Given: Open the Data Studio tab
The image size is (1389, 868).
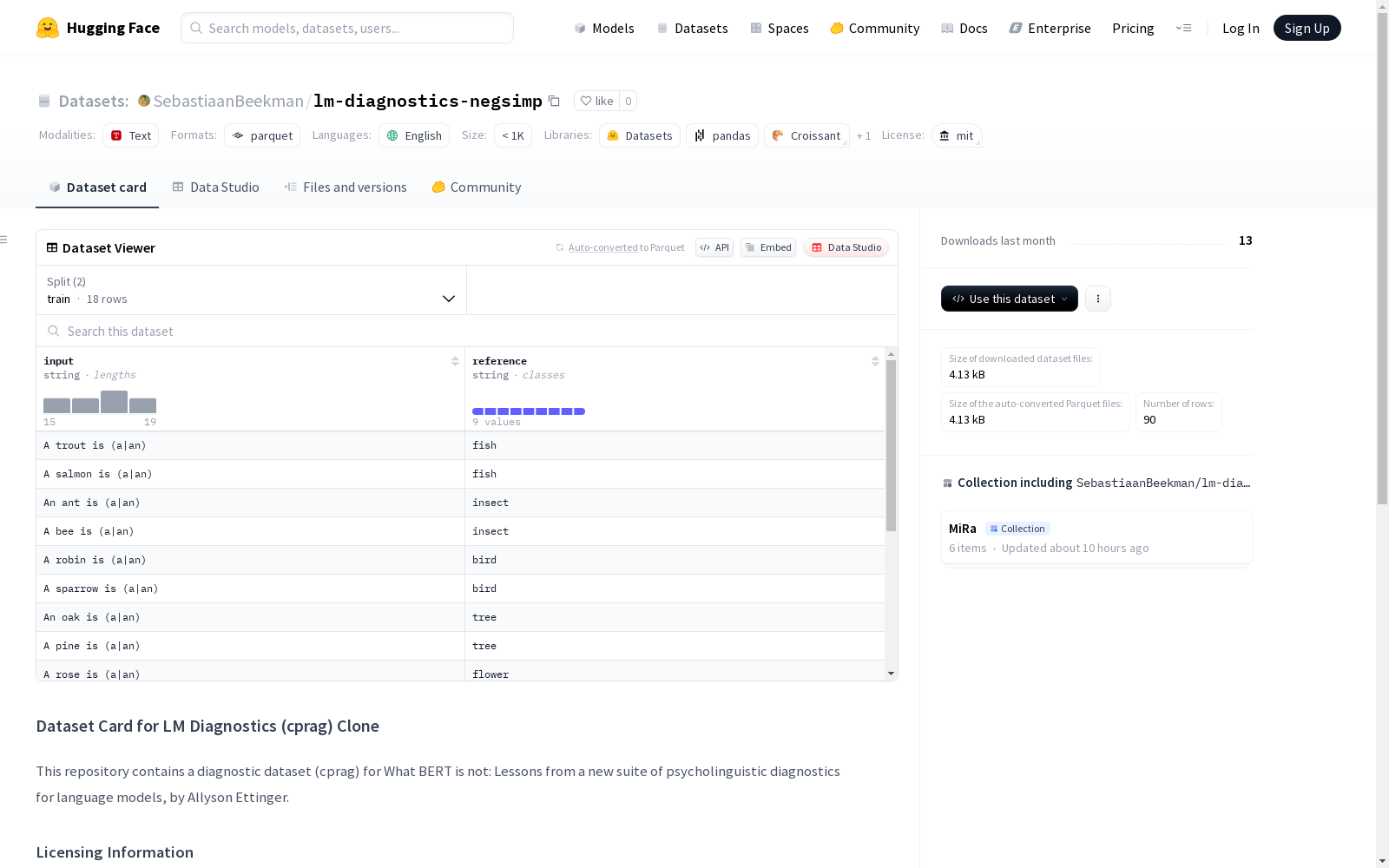Looking at the screenshot, I should tap(216, 187).
